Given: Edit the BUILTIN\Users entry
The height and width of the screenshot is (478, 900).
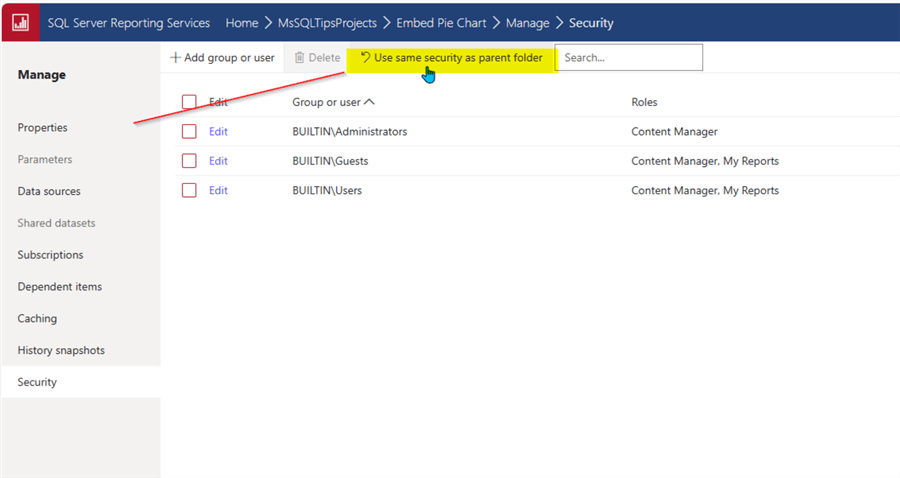Looking at the screenshot, I should click(x=218, y=190).
